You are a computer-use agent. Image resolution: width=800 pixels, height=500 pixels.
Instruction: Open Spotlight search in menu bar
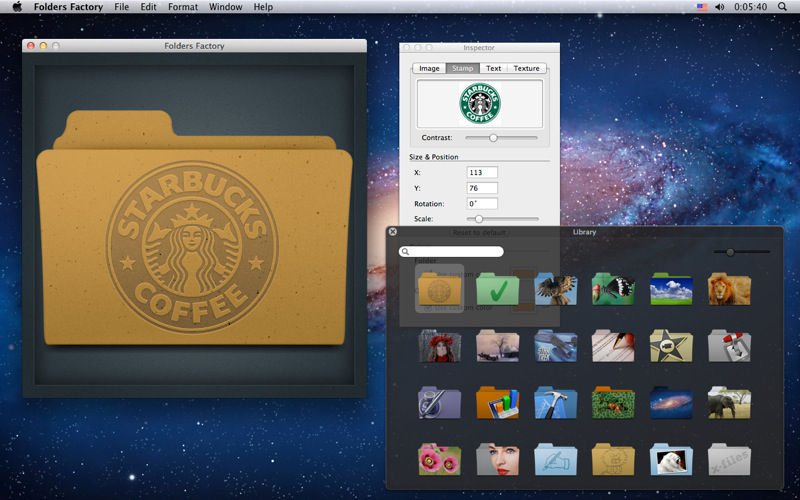(782, 7)
